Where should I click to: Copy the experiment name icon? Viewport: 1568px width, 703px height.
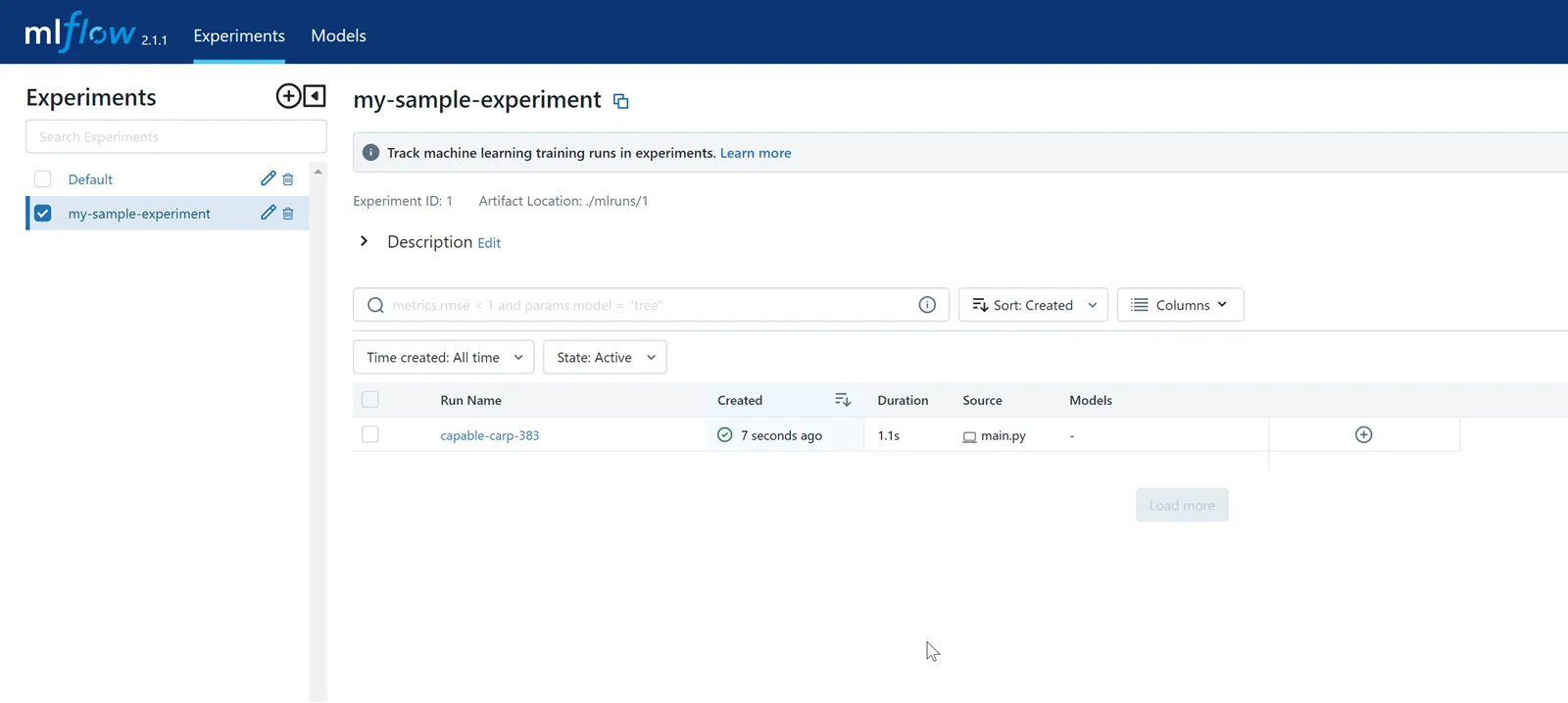click(620, 101)
